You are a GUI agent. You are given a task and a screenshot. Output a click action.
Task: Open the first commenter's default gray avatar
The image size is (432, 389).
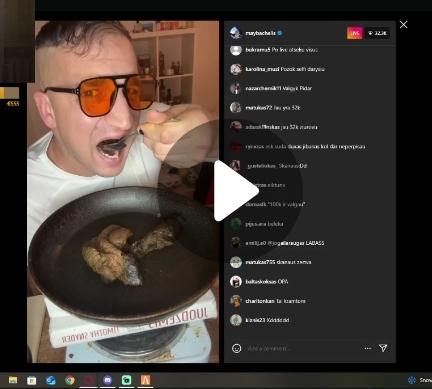(x=236, y=50)
